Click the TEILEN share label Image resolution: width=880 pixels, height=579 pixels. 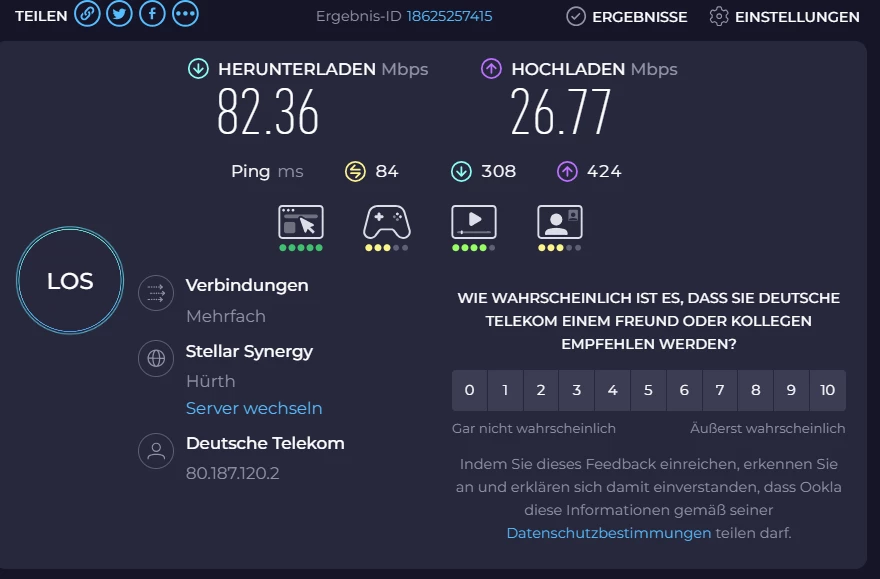[x=41, y=16]
